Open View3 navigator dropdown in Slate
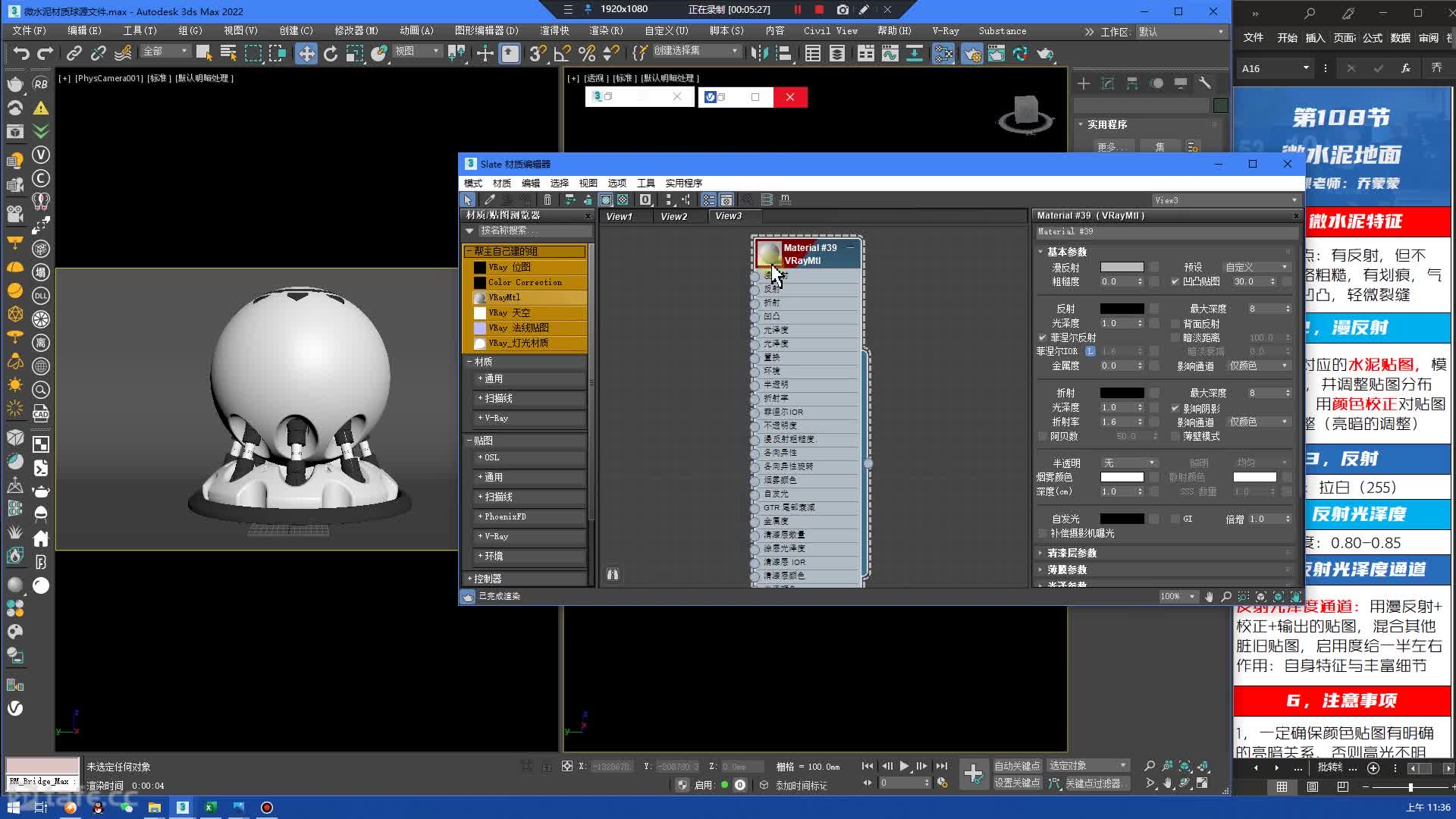 click(1225, 200)
